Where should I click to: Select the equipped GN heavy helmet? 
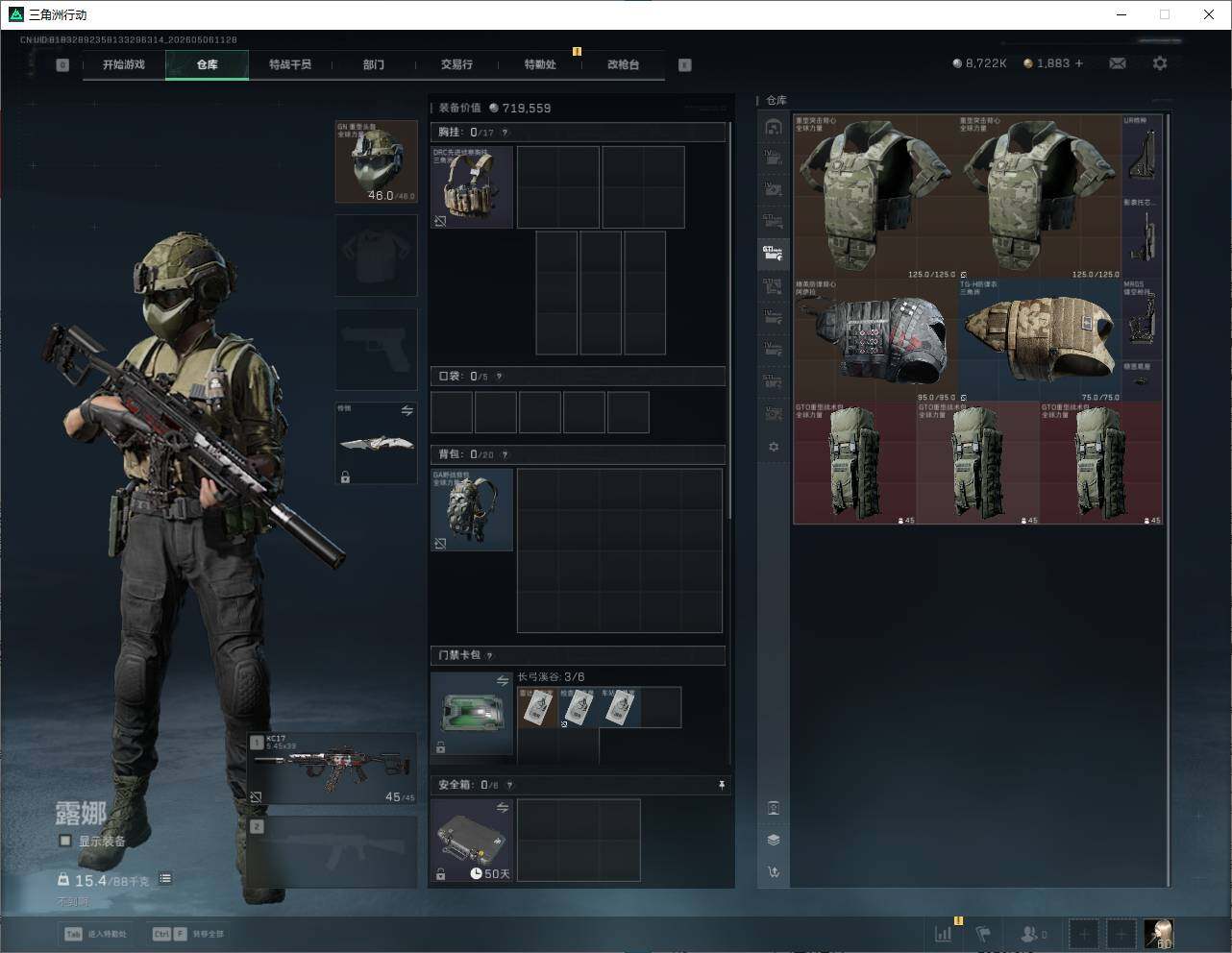click(x=376, y=161)
